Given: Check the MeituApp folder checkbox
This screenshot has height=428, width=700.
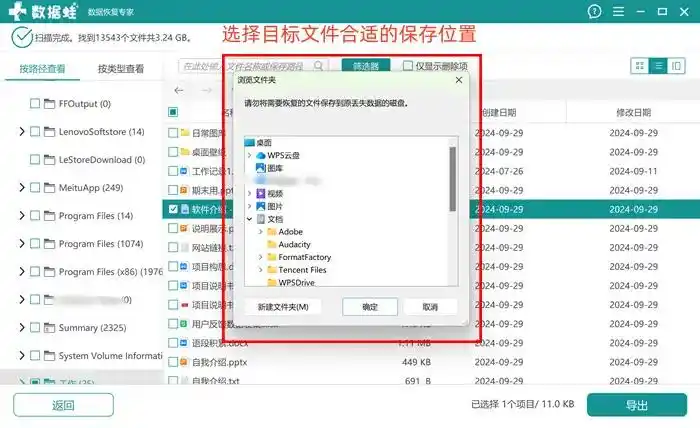Looking at the screenshot, I should (35, 187).
